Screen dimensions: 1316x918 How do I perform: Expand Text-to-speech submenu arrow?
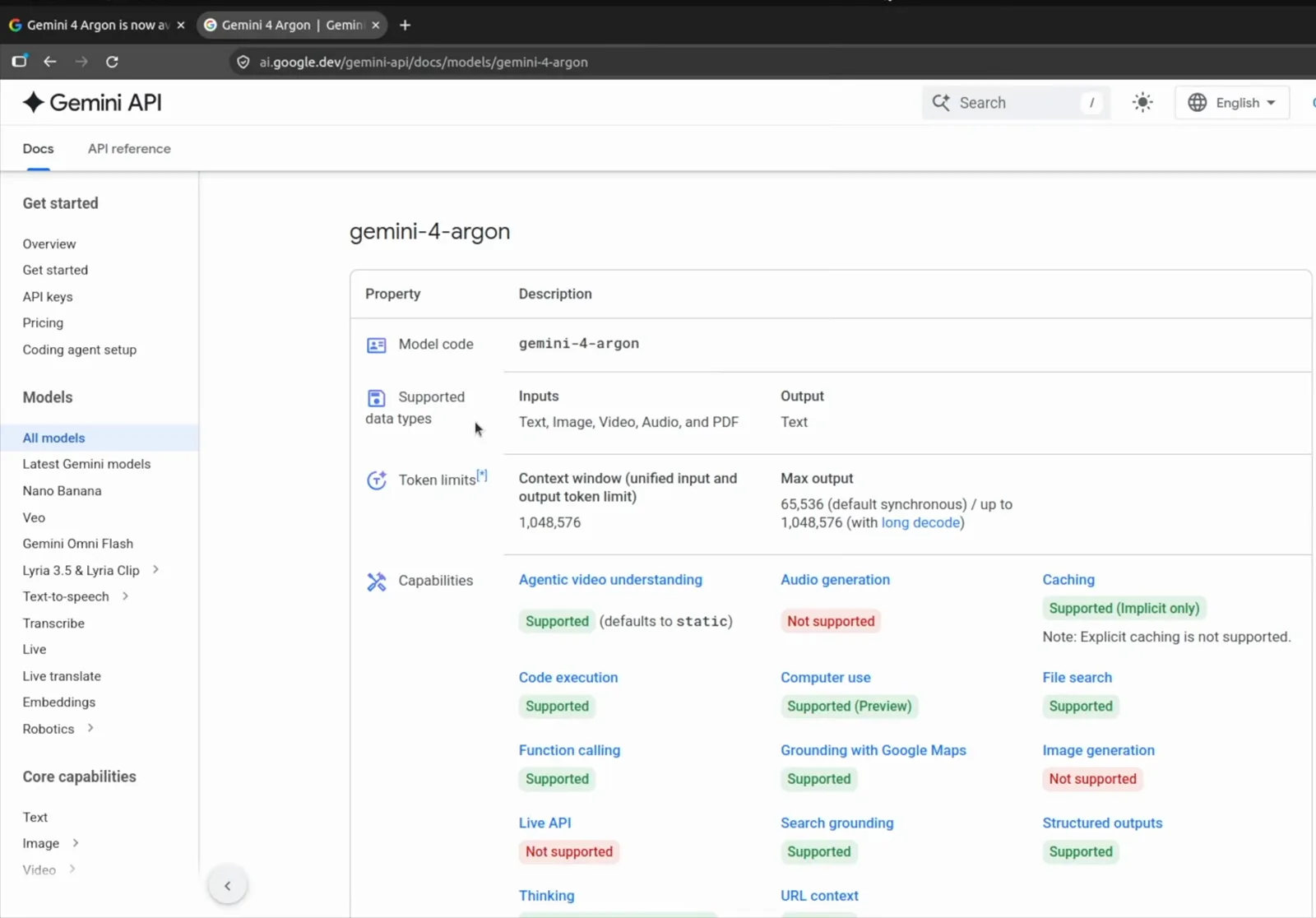(x=125, y=596)
